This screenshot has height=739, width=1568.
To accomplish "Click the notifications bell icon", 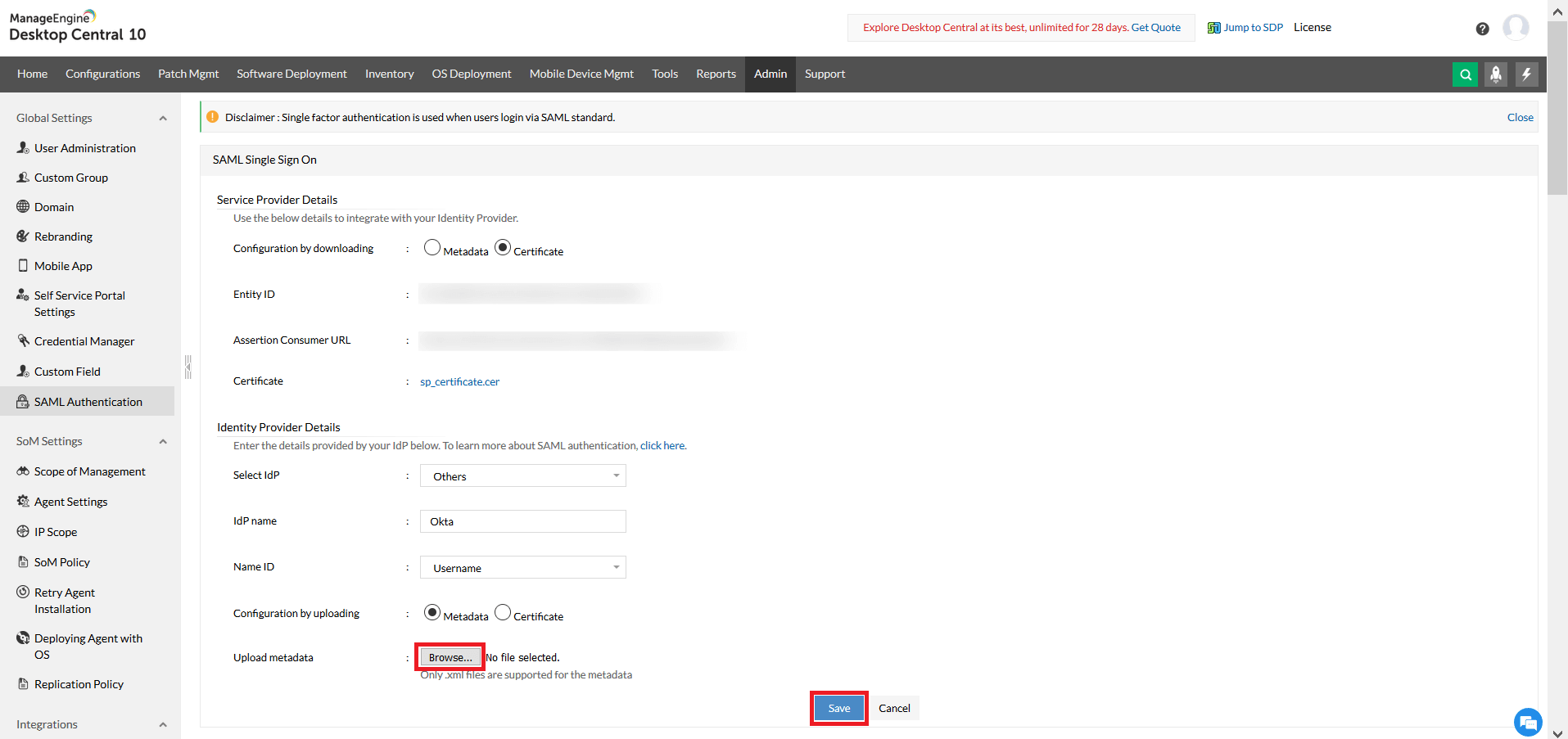I will pyautogui.click(x=1496, y=74).
